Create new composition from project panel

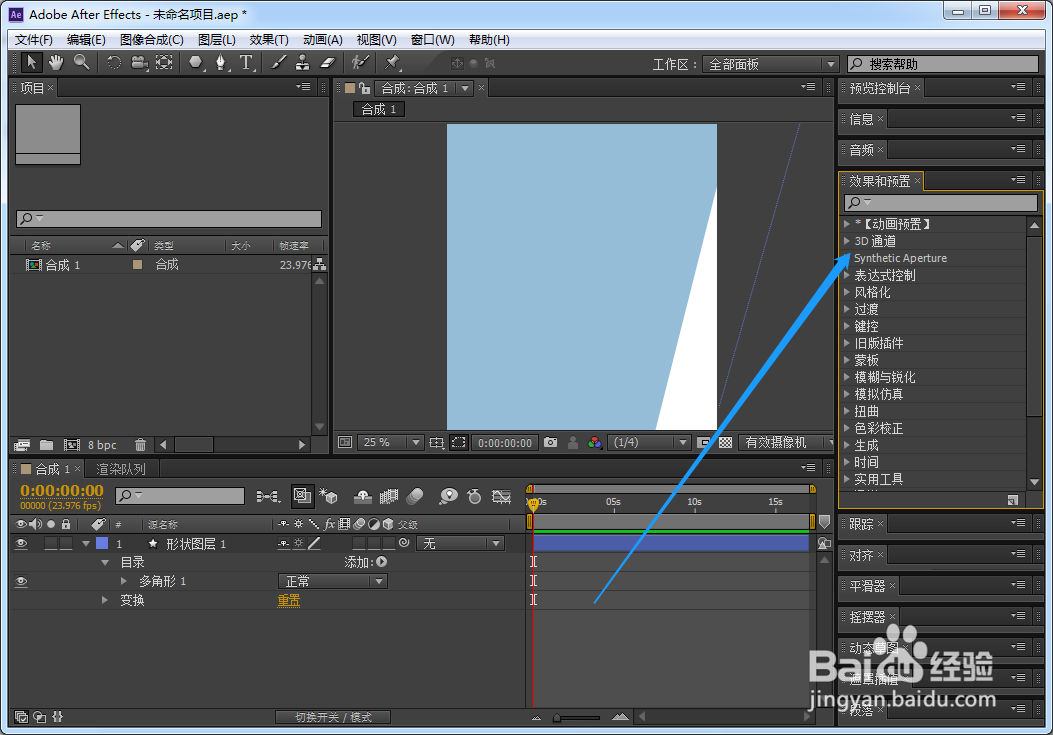[72, 445]
